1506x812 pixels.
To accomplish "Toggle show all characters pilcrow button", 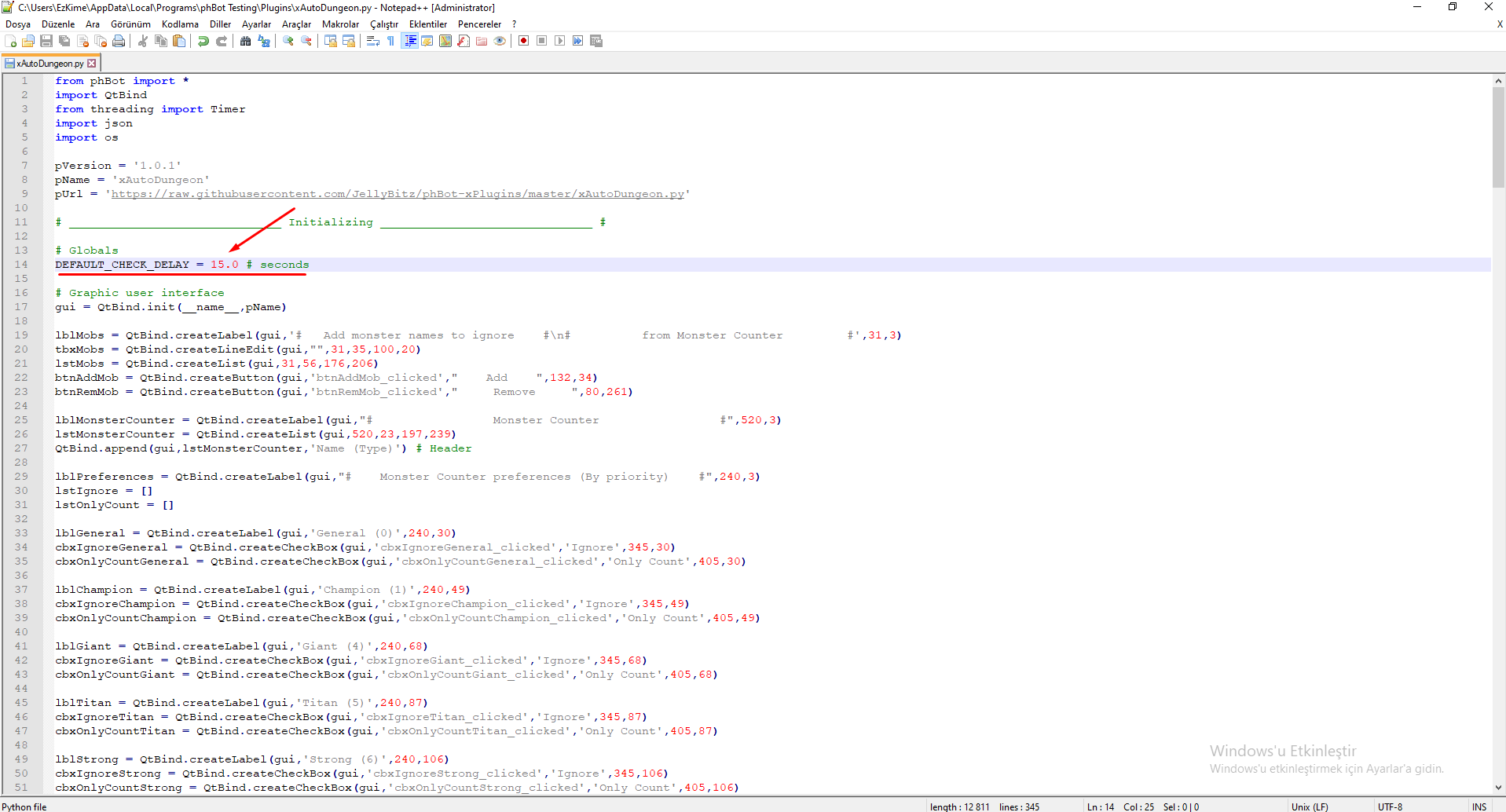I will pos(391,41).
